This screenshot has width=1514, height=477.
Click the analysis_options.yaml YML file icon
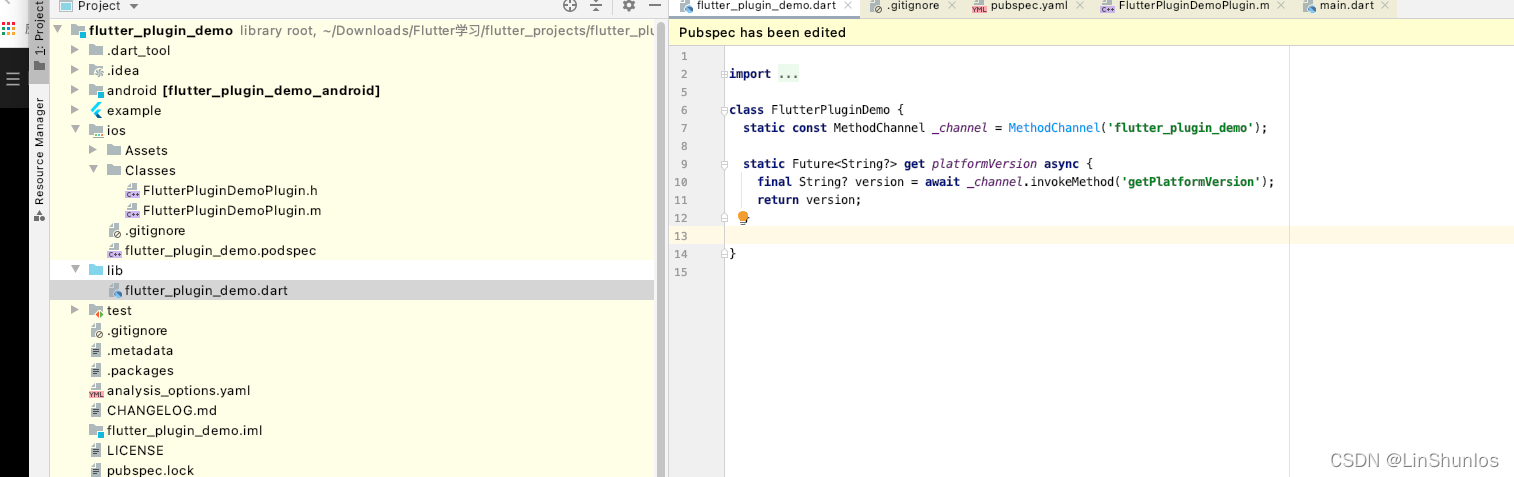[97, 390]
